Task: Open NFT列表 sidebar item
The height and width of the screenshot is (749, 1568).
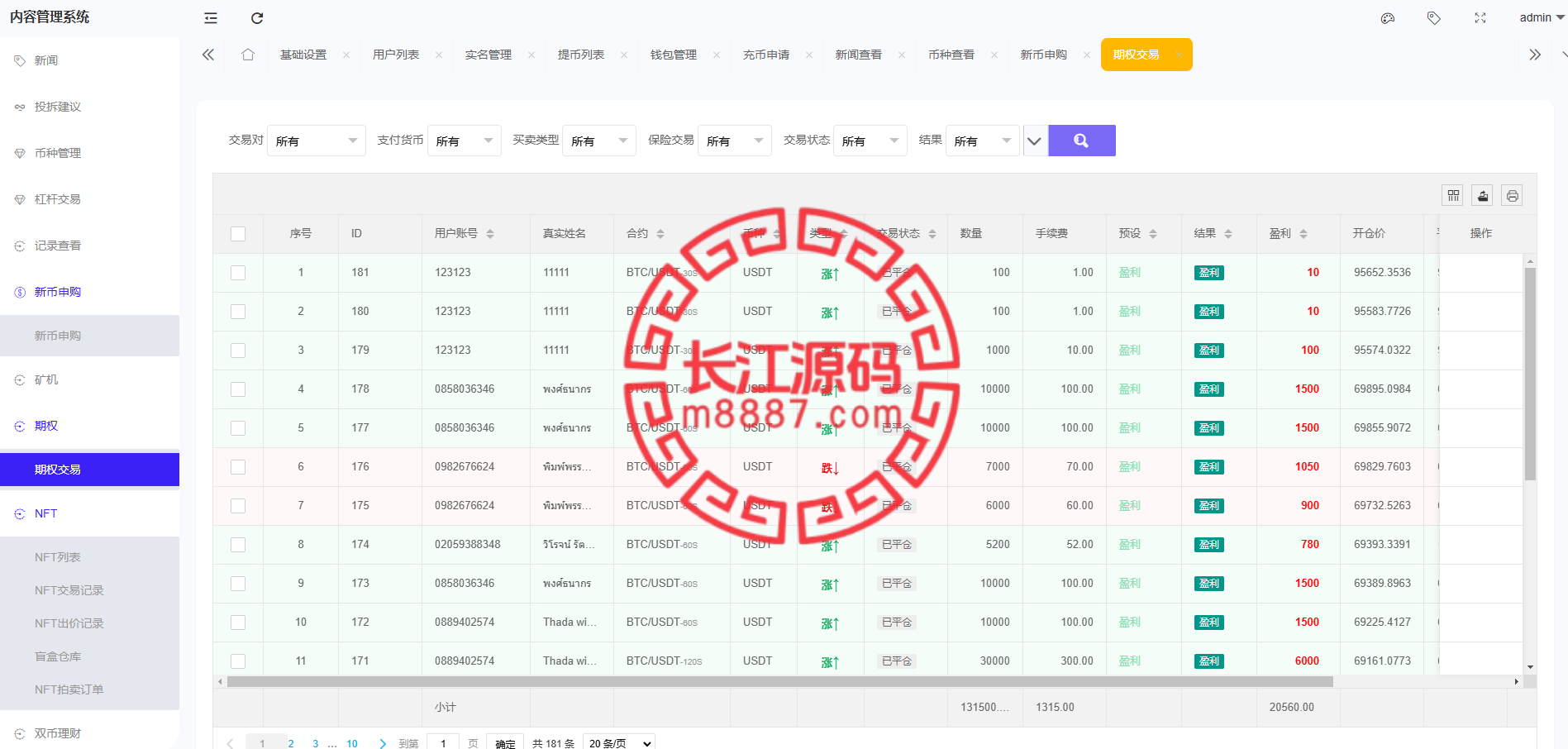Action: [x=89, y=557]
